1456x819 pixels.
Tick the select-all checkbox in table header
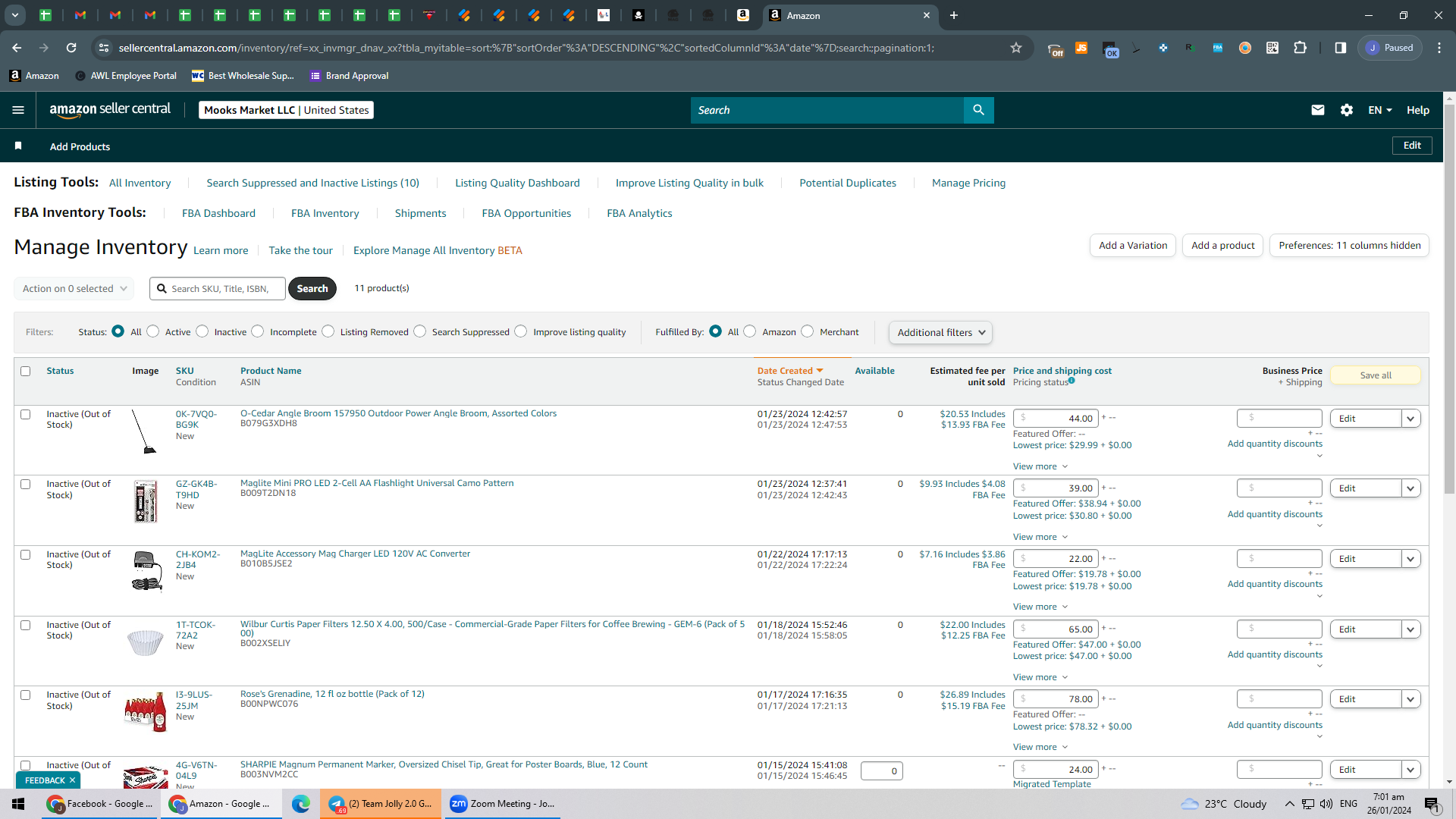26,372
